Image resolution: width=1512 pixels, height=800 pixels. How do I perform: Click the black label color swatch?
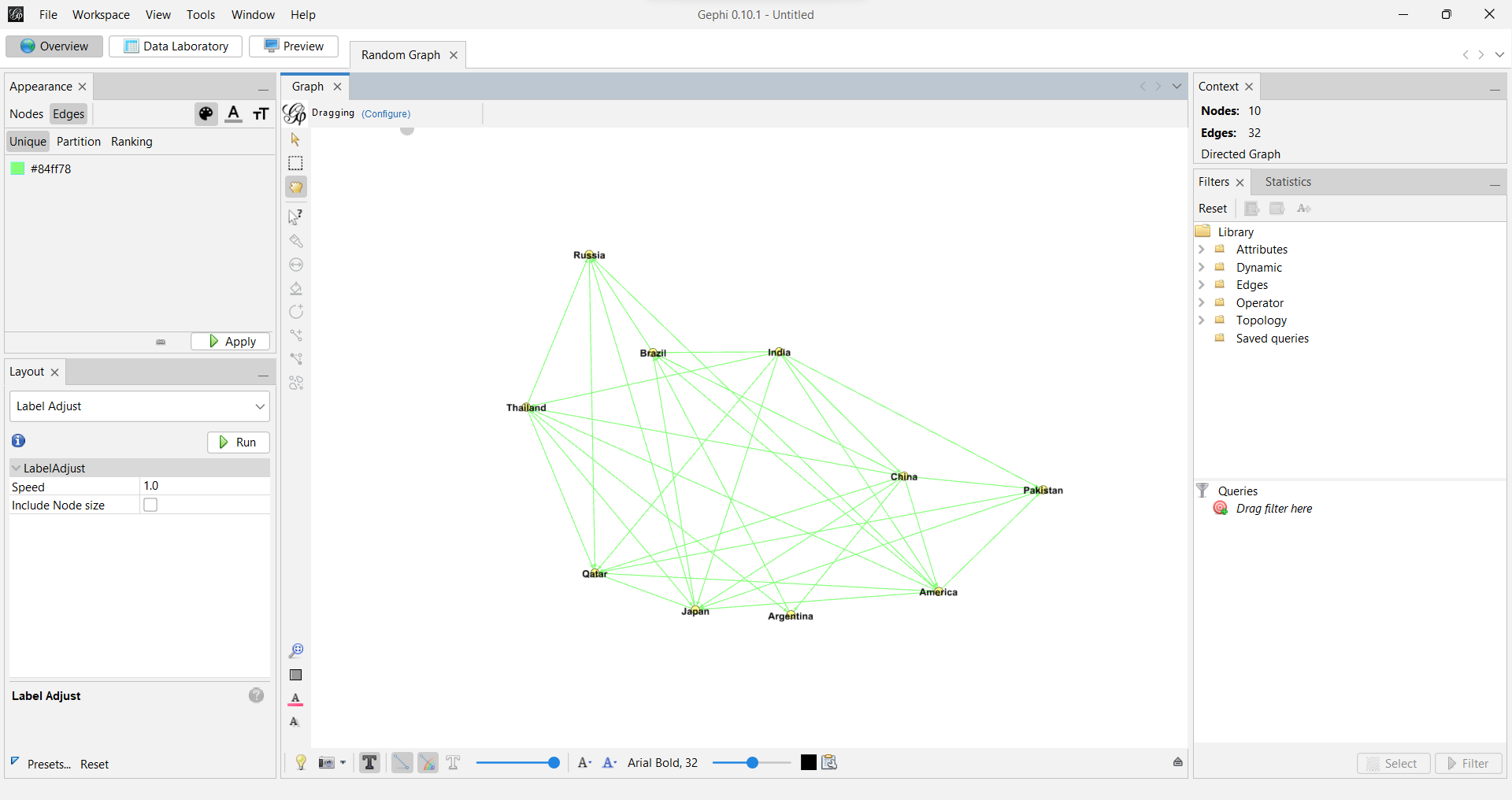pos(808,761)
